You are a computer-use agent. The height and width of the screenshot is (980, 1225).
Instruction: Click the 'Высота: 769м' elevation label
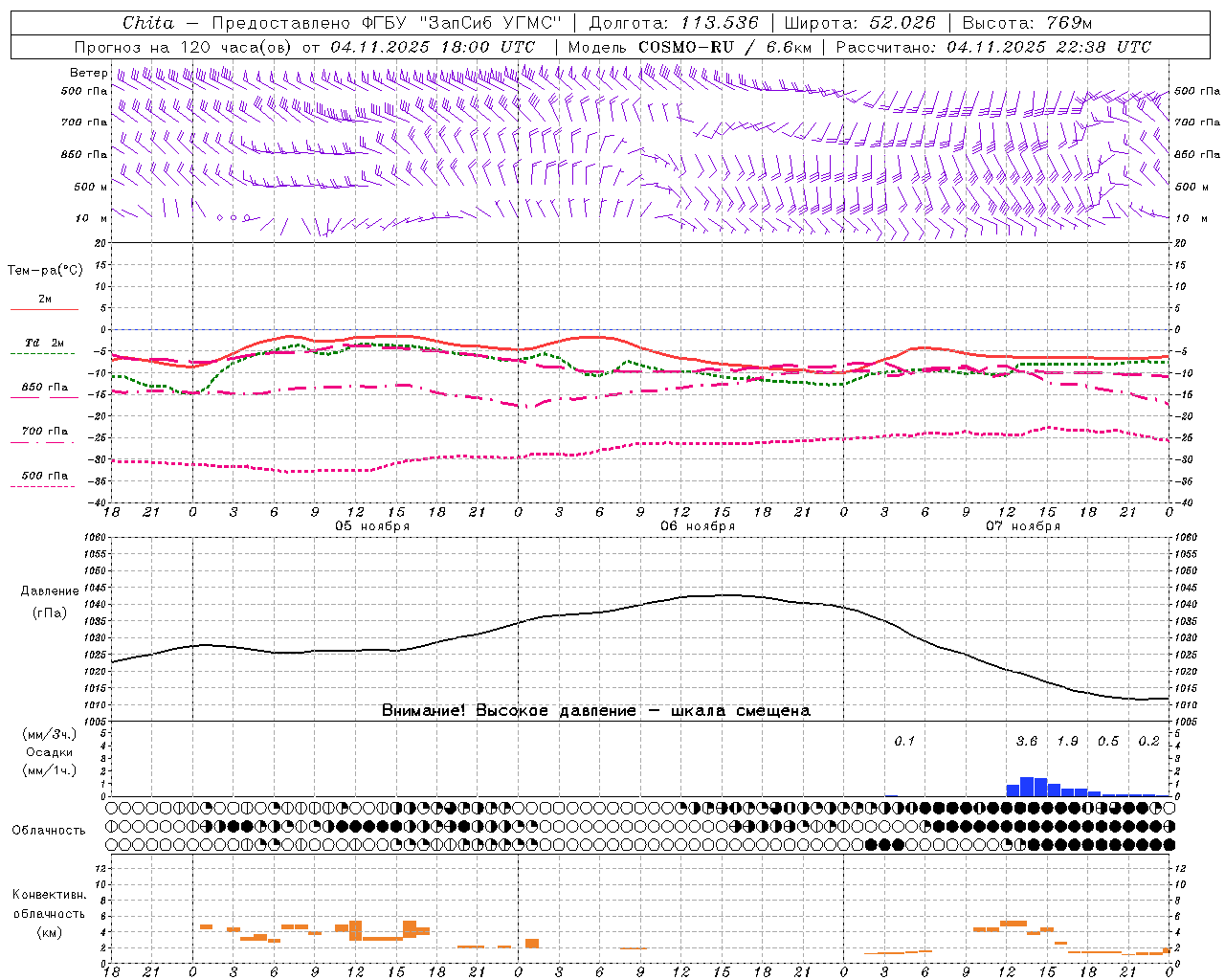pos(1027,23)
